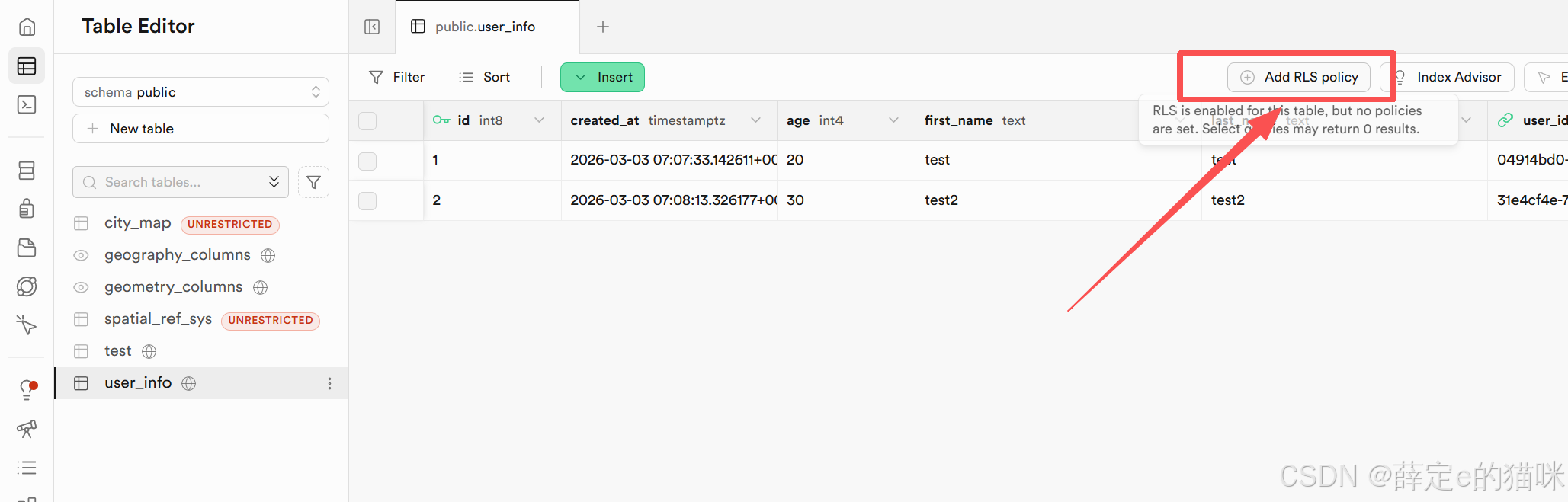Click the search tables magnifier icon

click(x=89, y=182)
